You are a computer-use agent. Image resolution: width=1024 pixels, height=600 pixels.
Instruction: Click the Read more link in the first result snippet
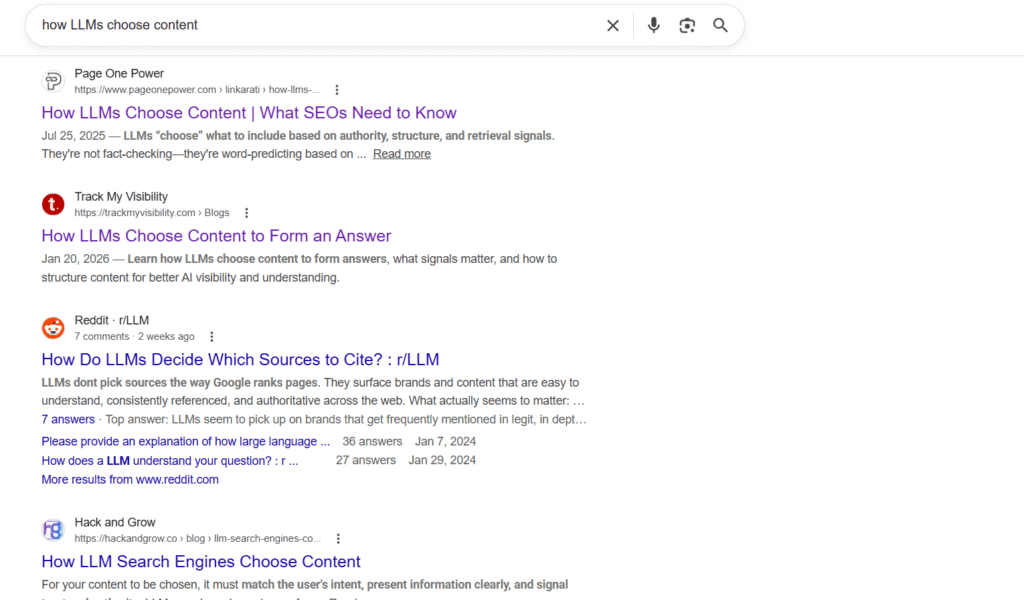401,153
